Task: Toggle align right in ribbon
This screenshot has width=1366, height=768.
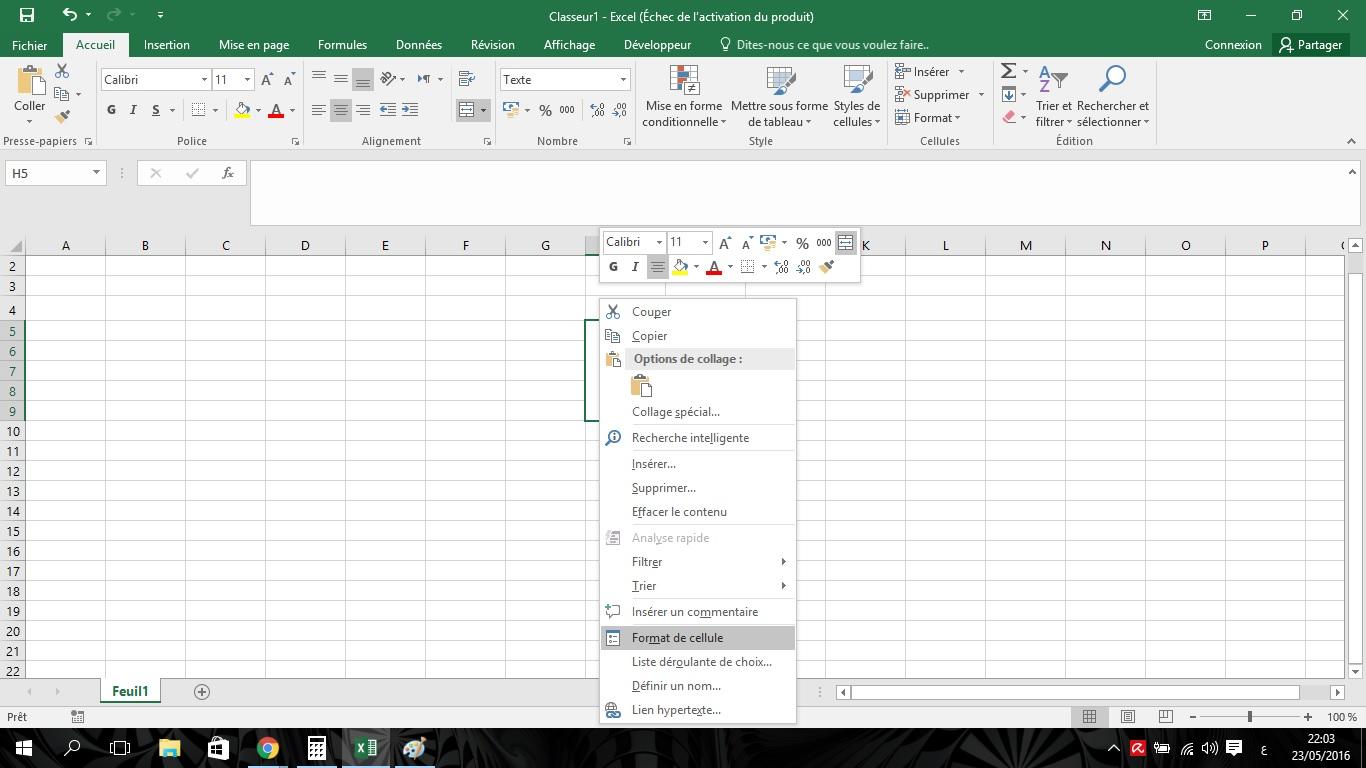Action: (x=363, y=110)
